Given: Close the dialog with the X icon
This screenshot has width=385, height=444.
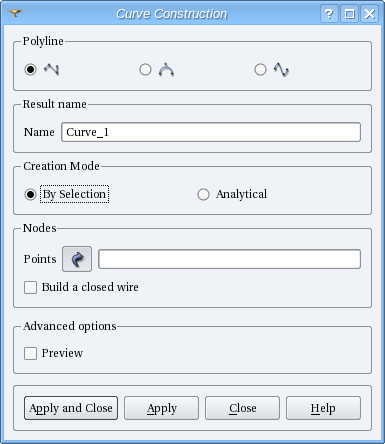Looking at the screenshot, I should [369, 14].
